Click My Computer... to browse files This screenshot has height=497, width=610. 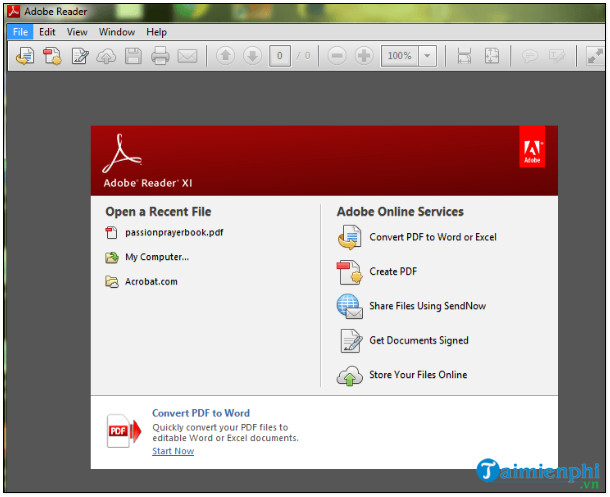click(x=156, y=257)
